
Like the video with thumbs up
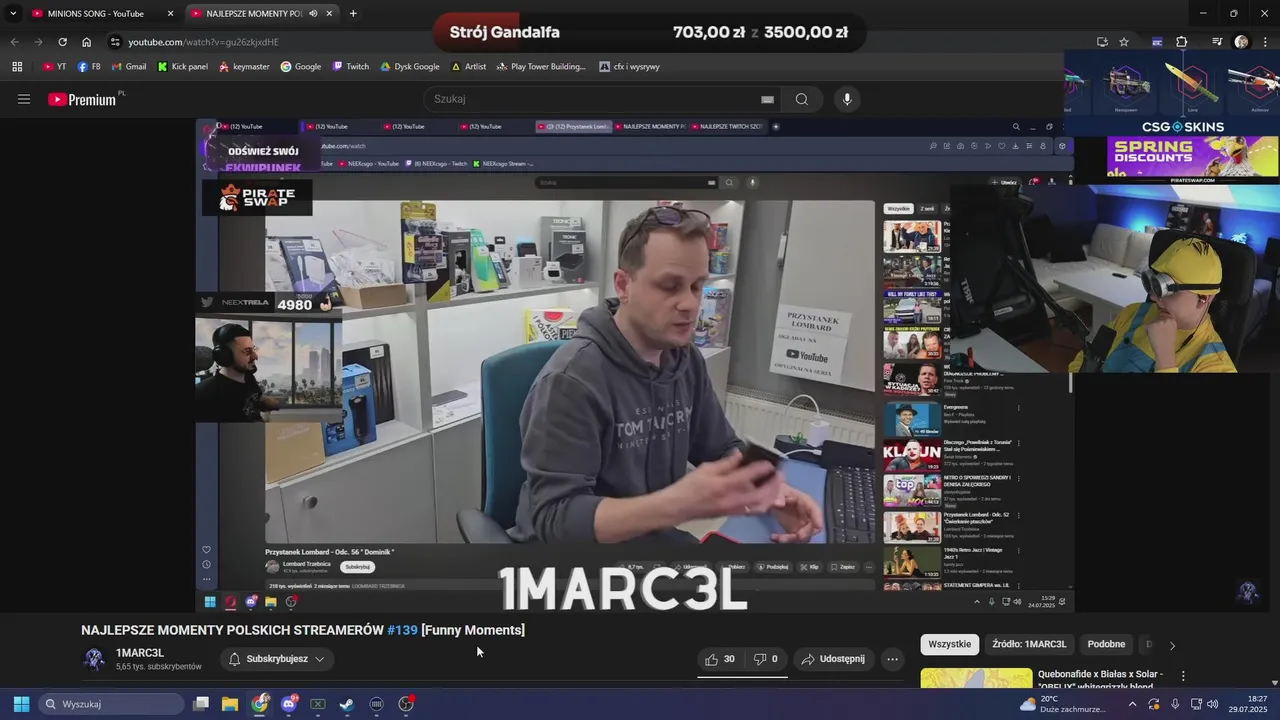(x=720, y=659)
